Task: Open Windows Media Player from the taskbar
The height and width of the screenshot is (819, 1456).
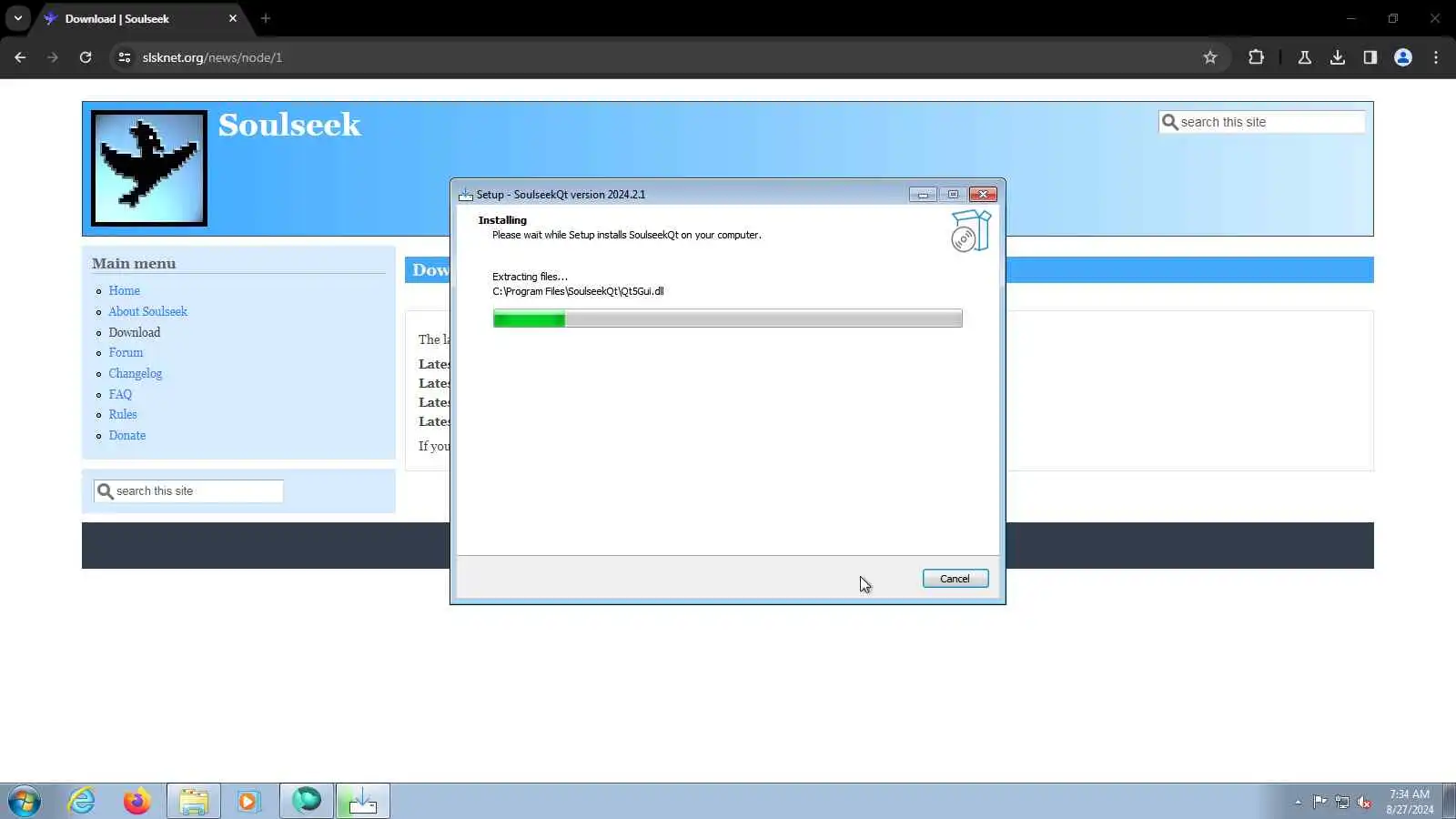Action: coord(248,802)
